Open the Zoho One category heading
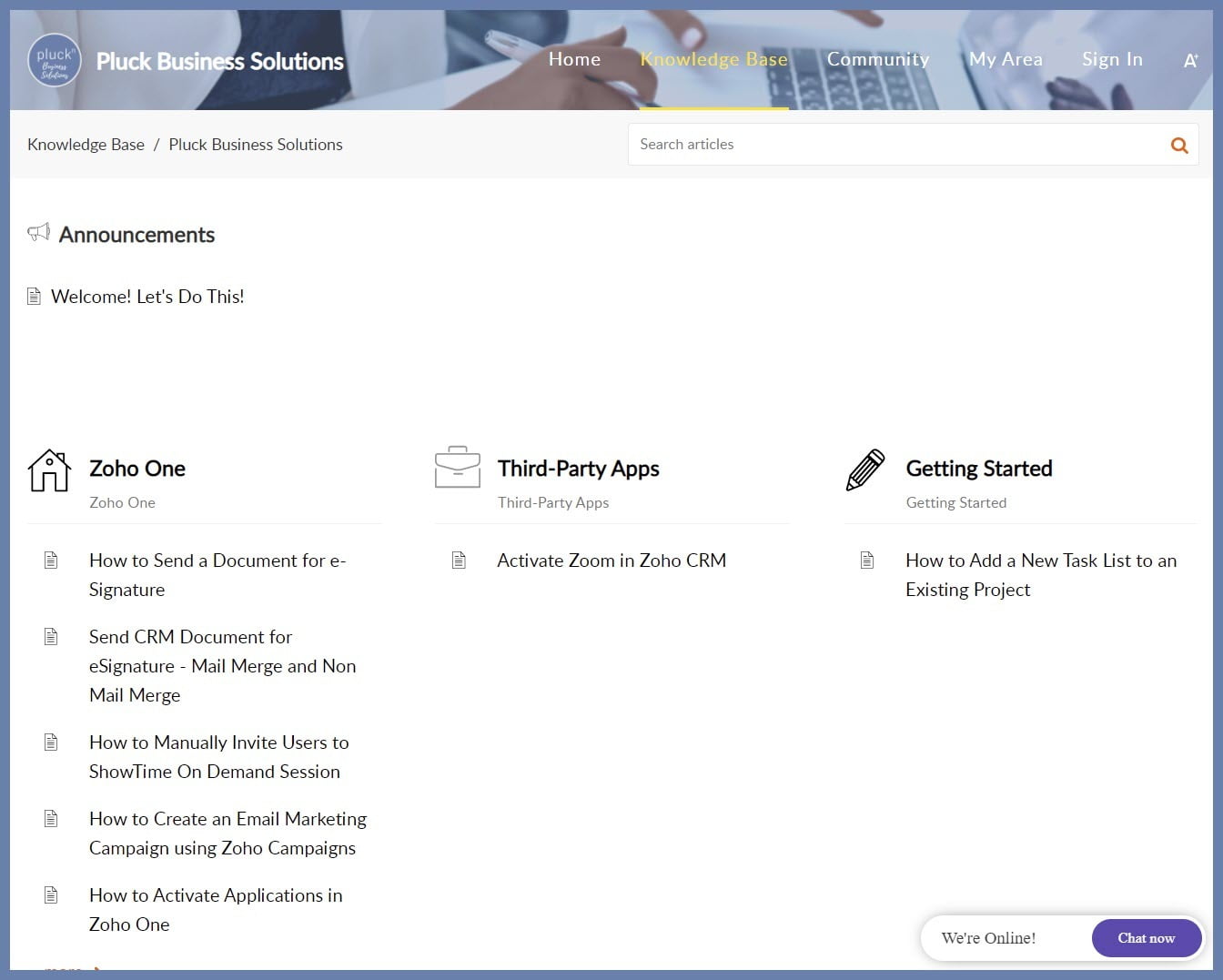The image size is (1223, 980). pos(137,469)
